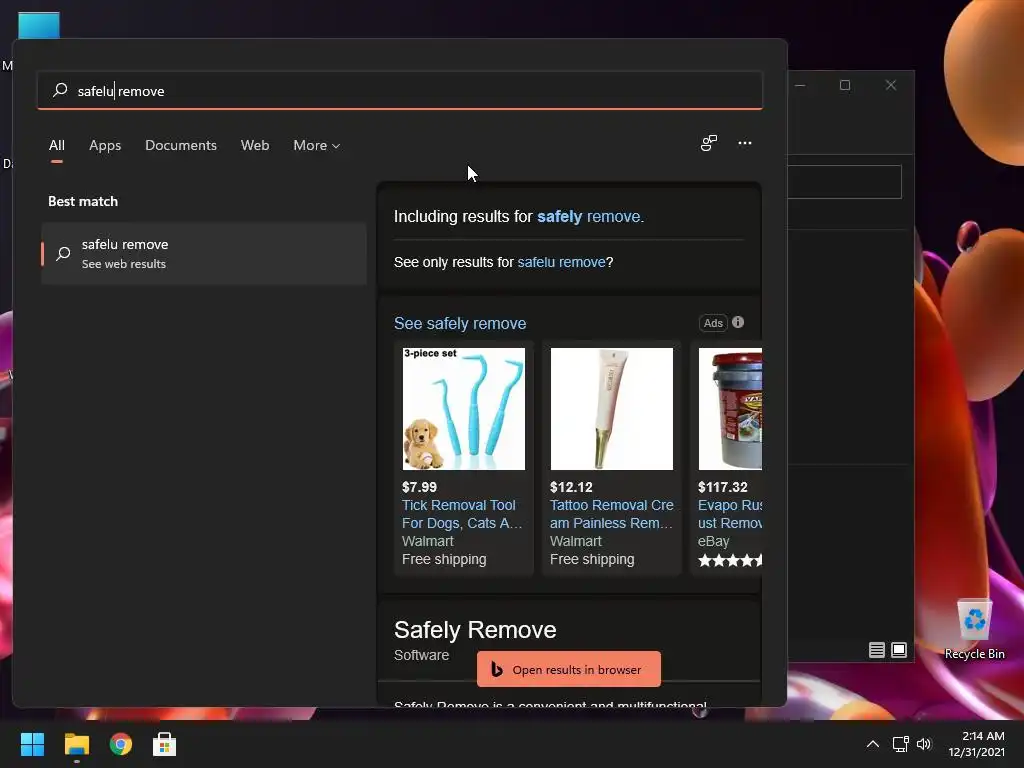Open the 'See safely remove' link

[x=460, y=323]
